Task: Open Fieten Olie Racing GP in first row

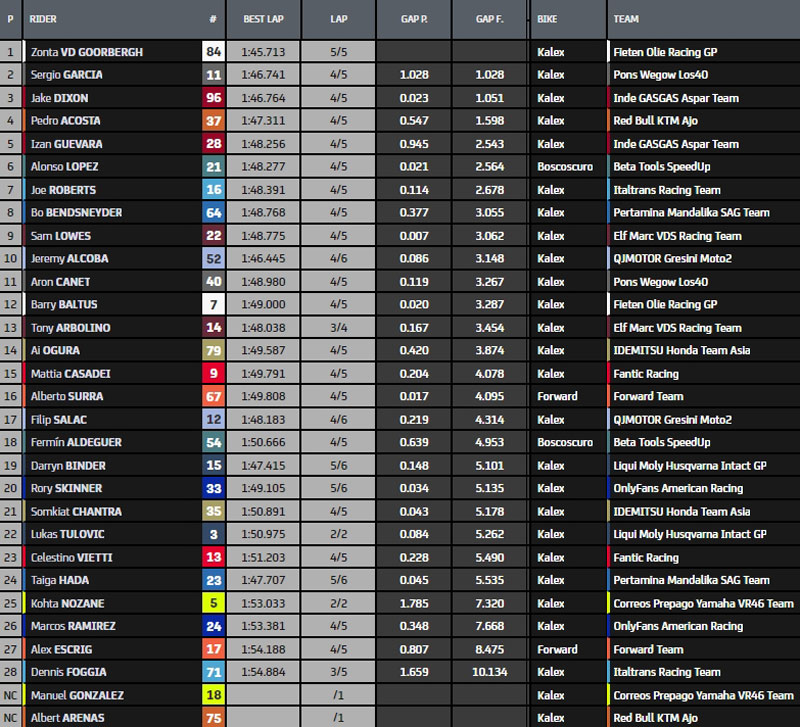Action: pyautogui.click(x=668, y=52)
